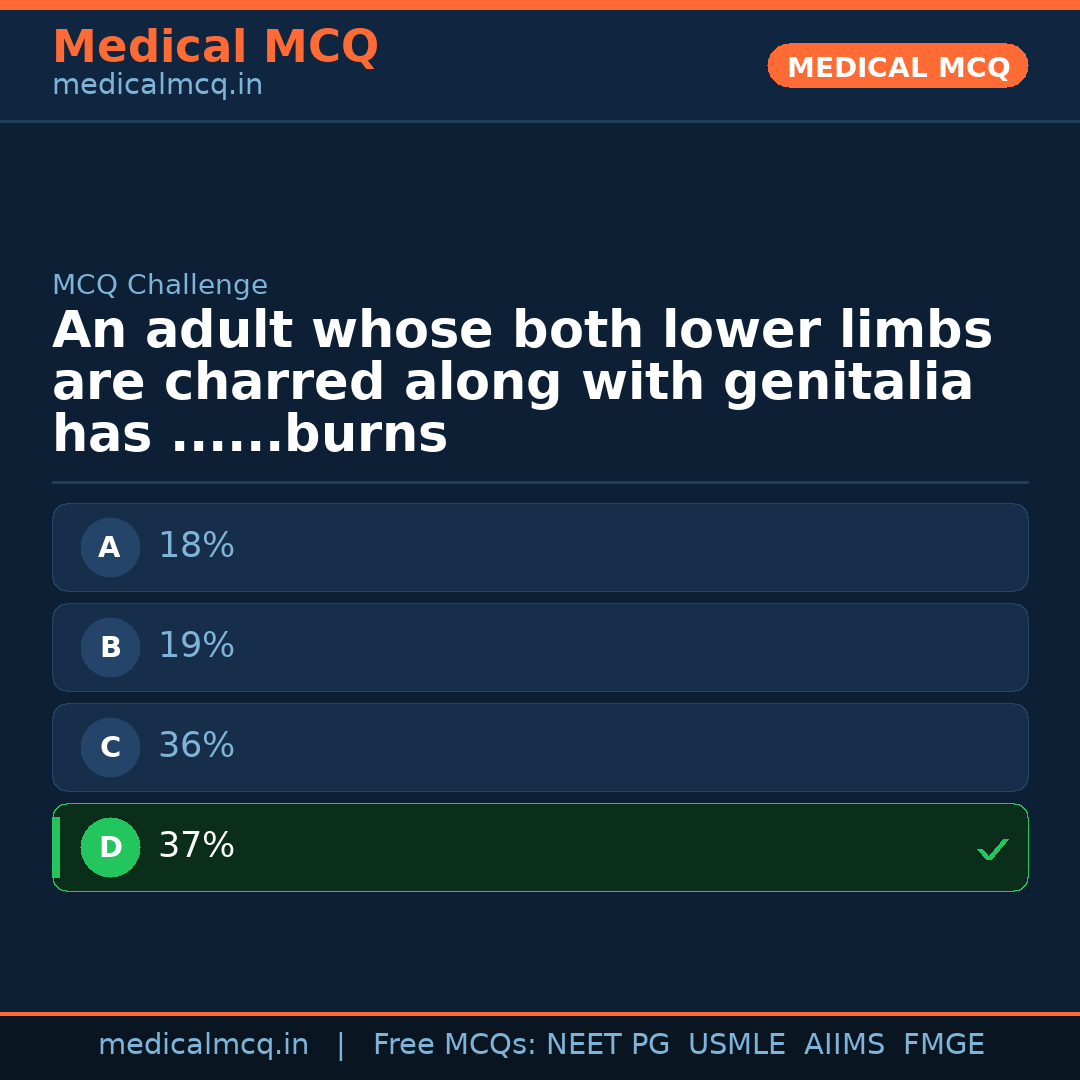Click the MCQ Challenge label
The height and width of the screenshot is (1080, 1080).
click(160, 286)
